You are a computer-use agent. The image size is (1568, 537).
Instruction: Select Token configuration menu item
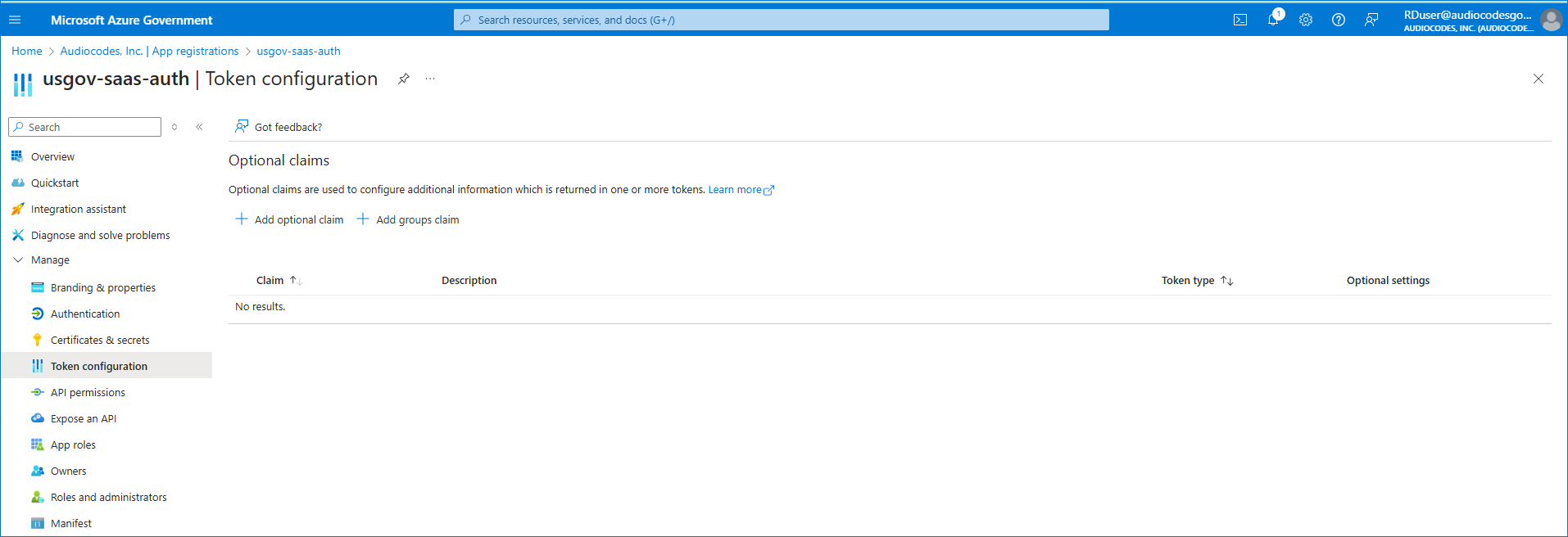tap(106, 366)
